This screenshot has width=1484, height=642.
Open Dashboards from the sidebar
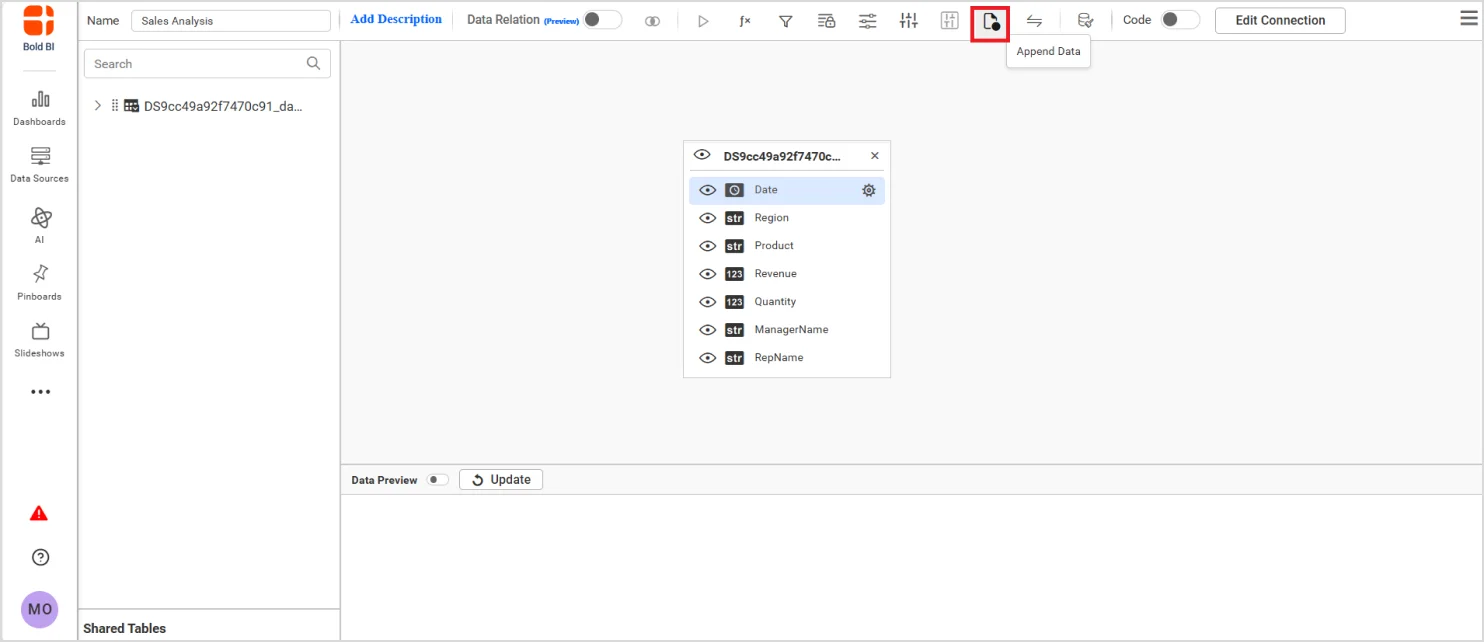coord(39,108)
